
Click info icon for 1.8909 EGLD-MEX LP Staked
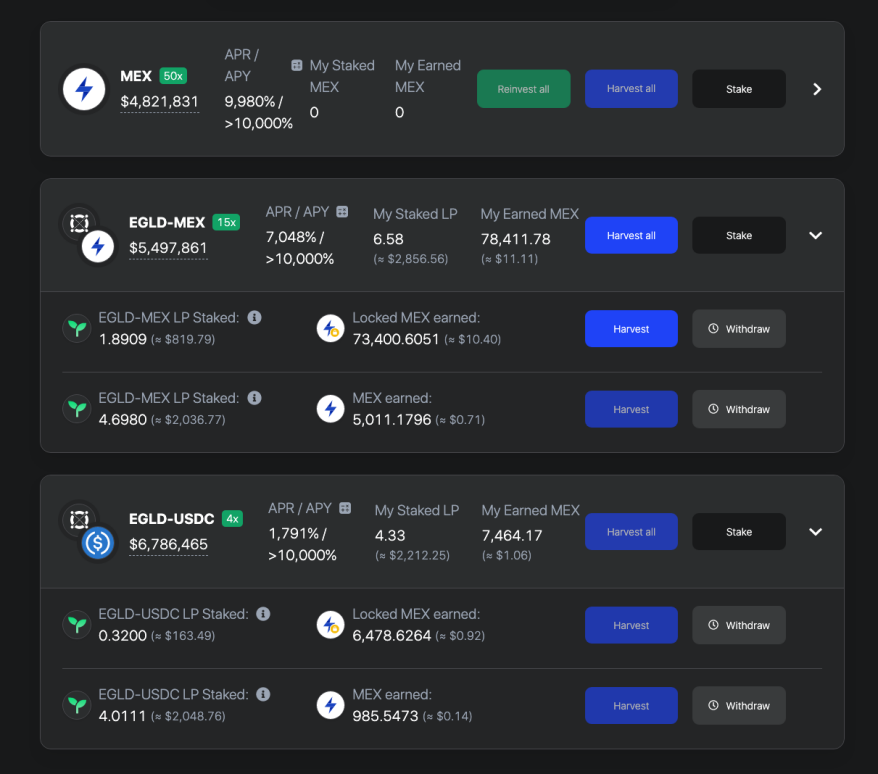tap(255, 318)
